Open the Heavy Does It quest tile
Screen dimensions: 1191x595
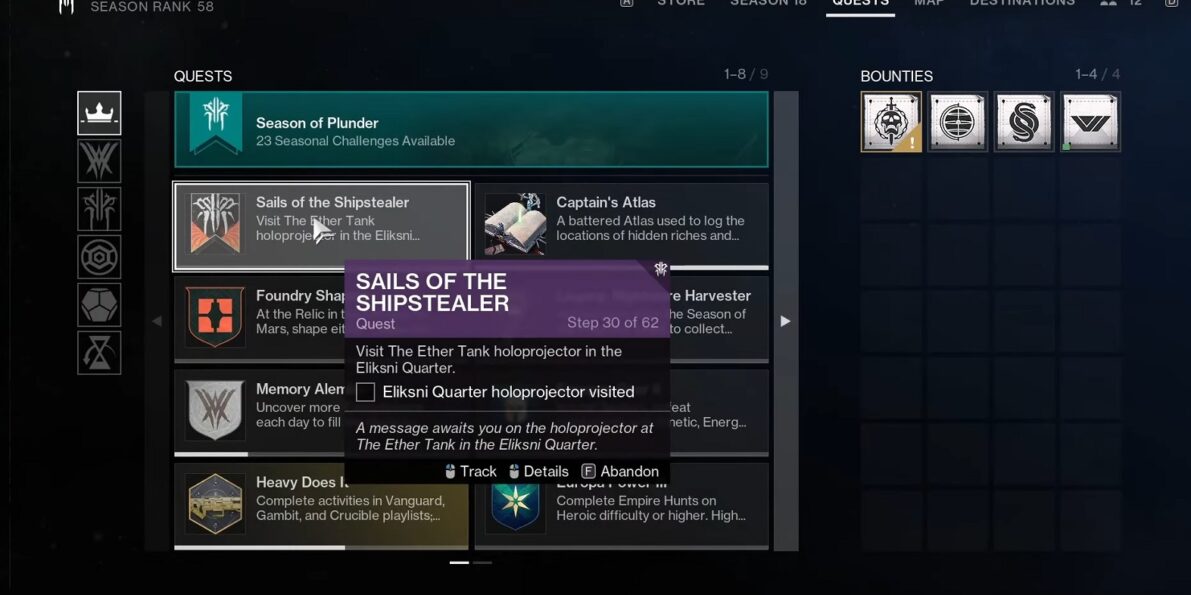[x=321, y=505]
